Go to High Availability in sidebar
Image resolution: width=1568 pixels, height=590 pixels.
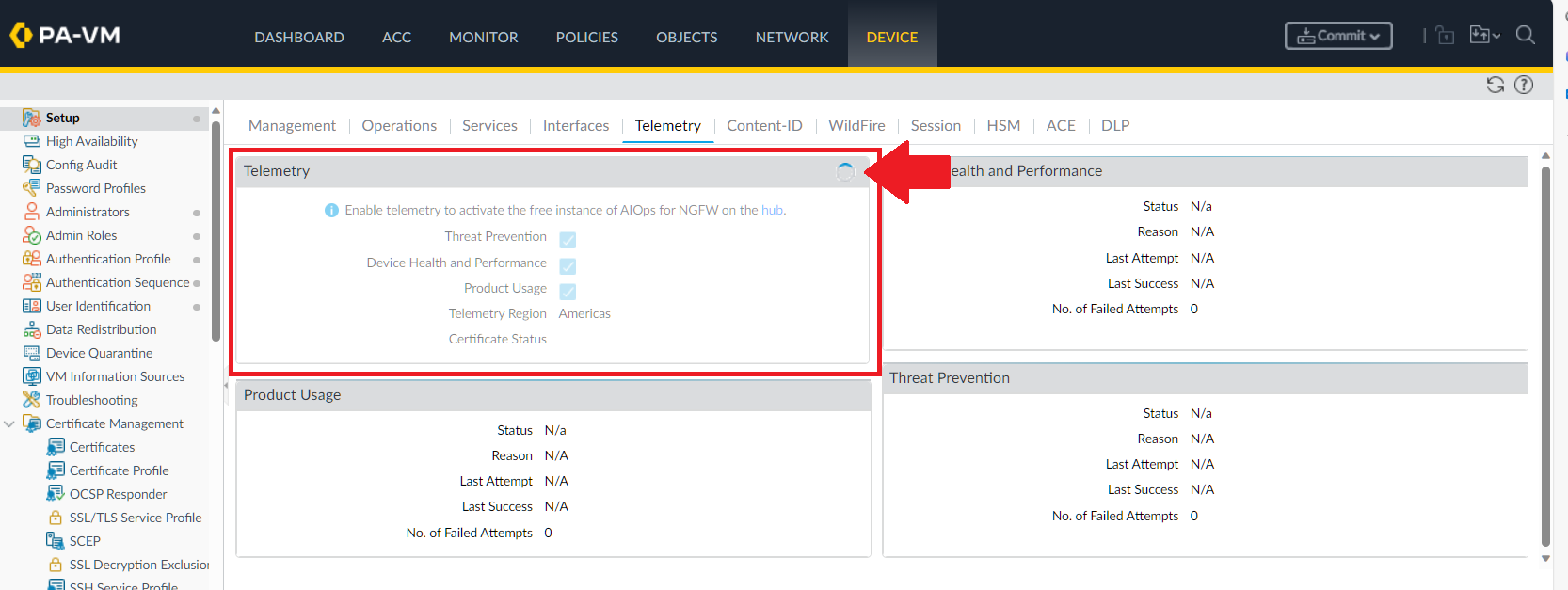click(x=91, y=141)
